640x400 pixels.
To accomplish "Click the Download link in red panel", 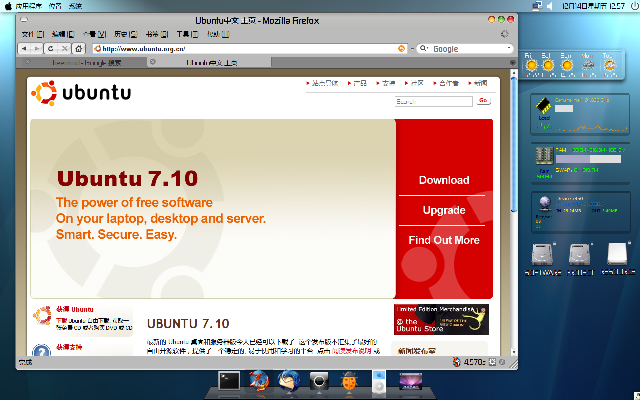I will pos(444,180).
